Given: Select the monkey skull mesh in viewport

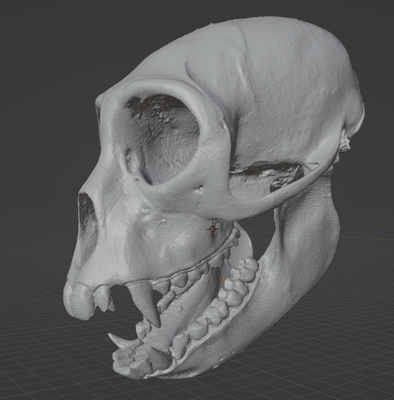Looking at the screenshot, I should point(213,197).
